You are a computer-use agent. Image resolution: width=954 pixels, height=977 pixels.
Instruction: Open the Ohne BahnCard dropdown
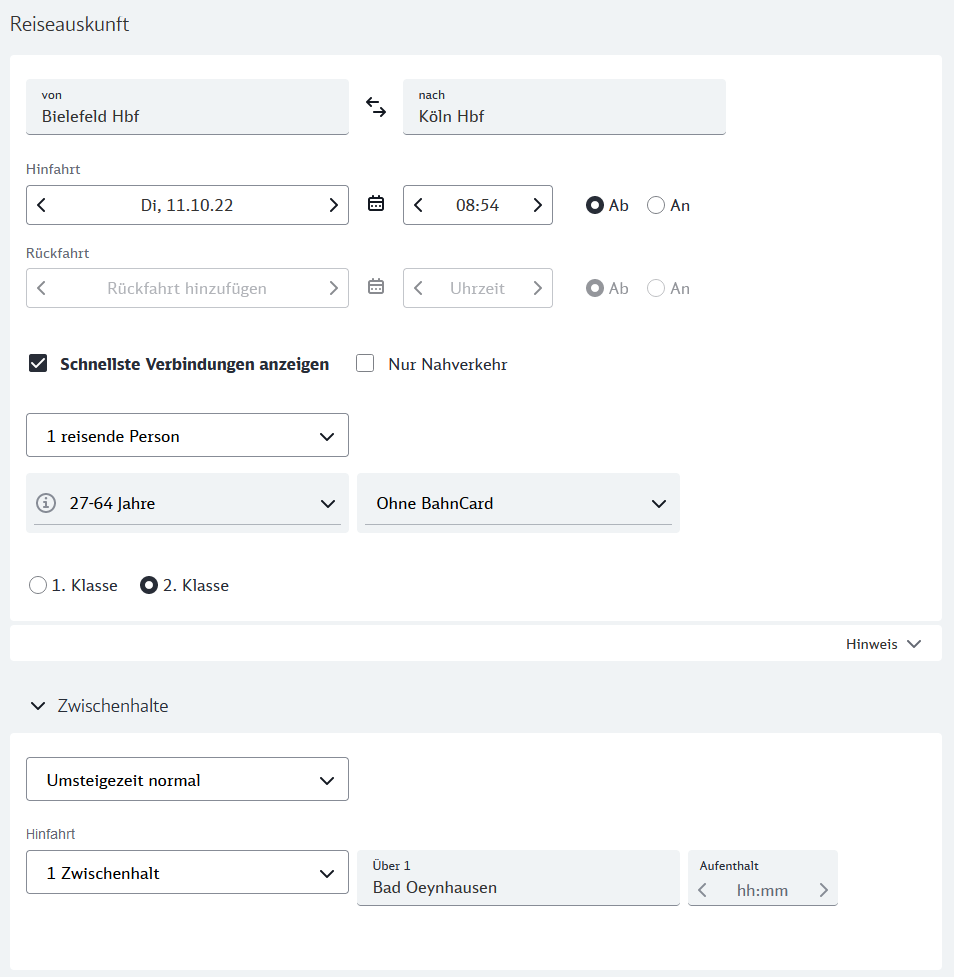pos(517,503)
